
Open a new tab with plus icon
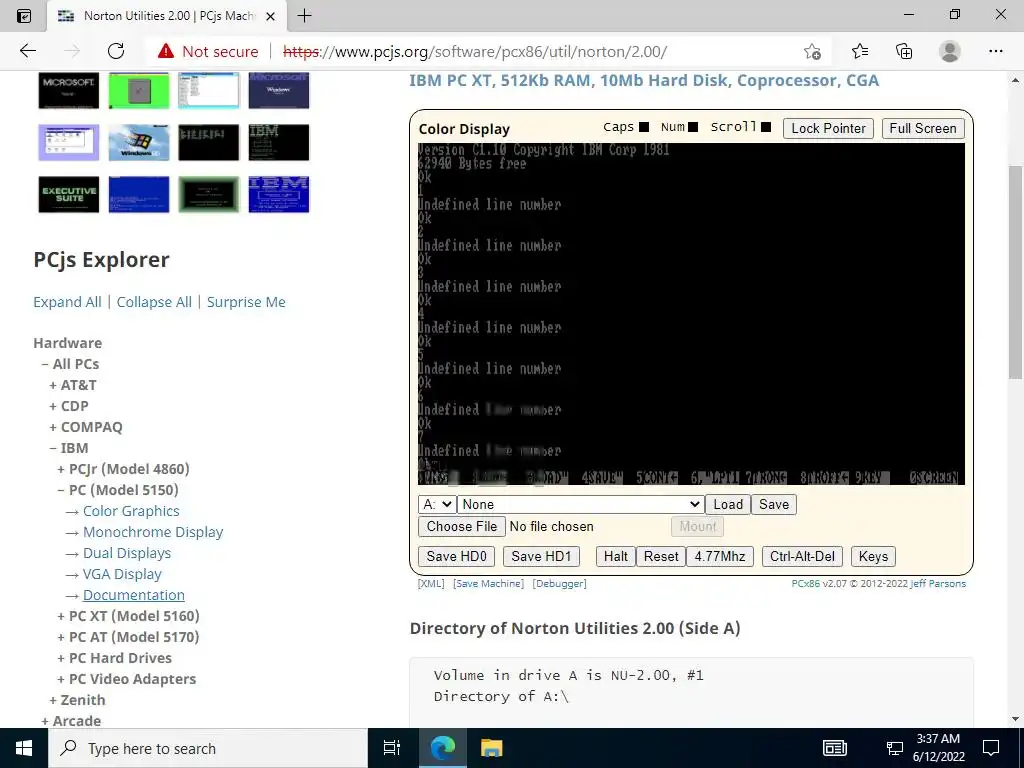304,16
